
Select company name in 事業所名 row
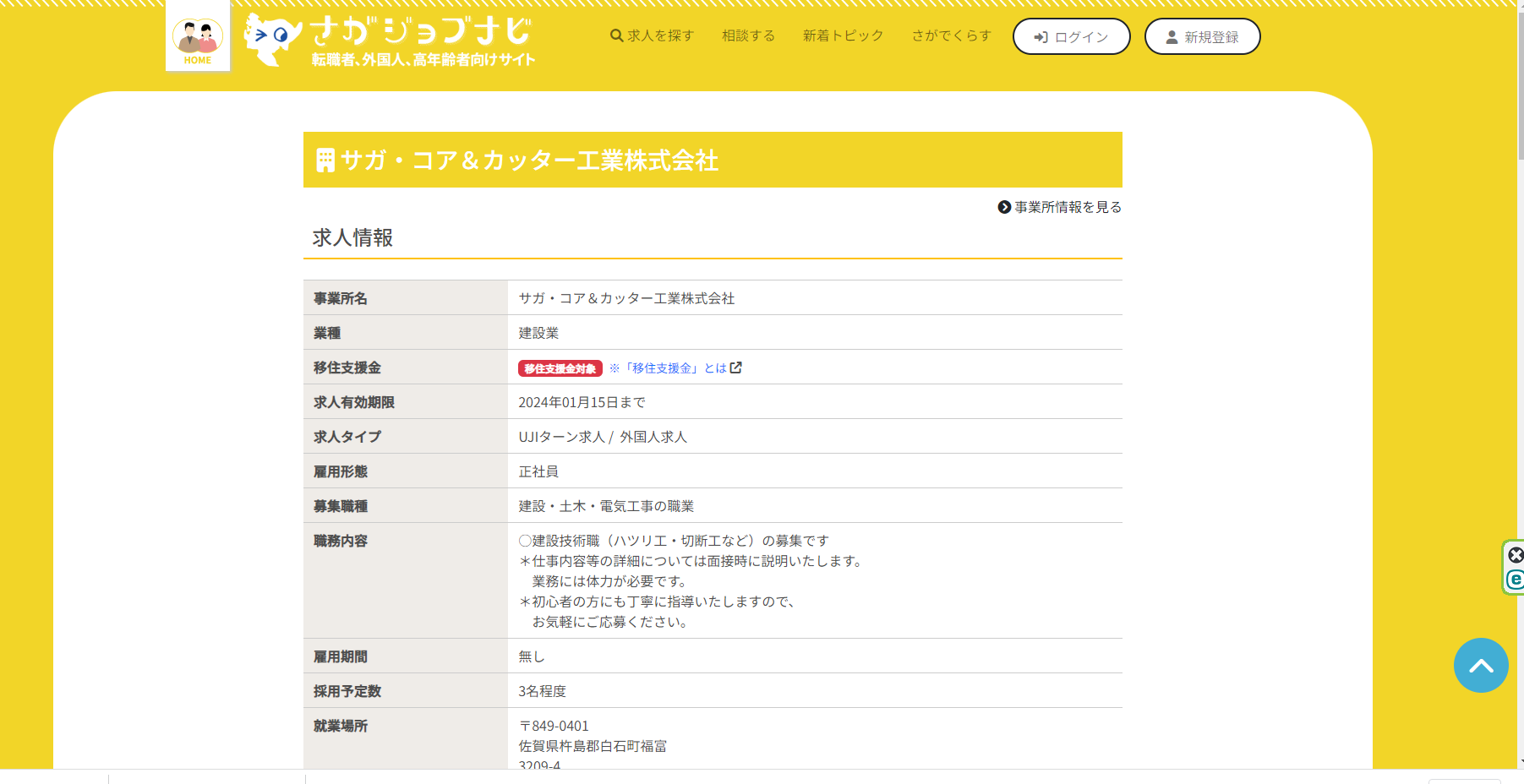pos(626,298)
